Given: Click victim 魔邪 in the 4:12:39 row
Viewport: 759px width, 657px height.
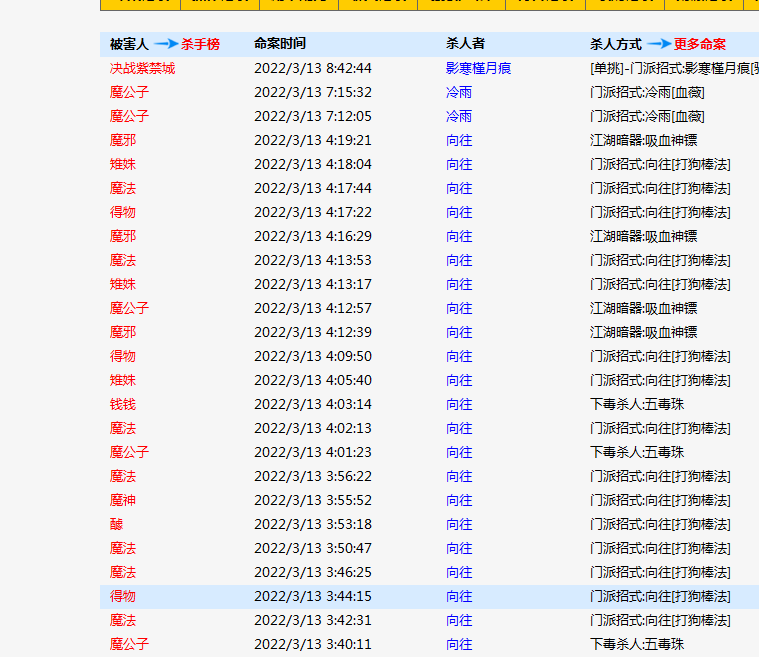Looking at the screenshot, I should 123,333.
